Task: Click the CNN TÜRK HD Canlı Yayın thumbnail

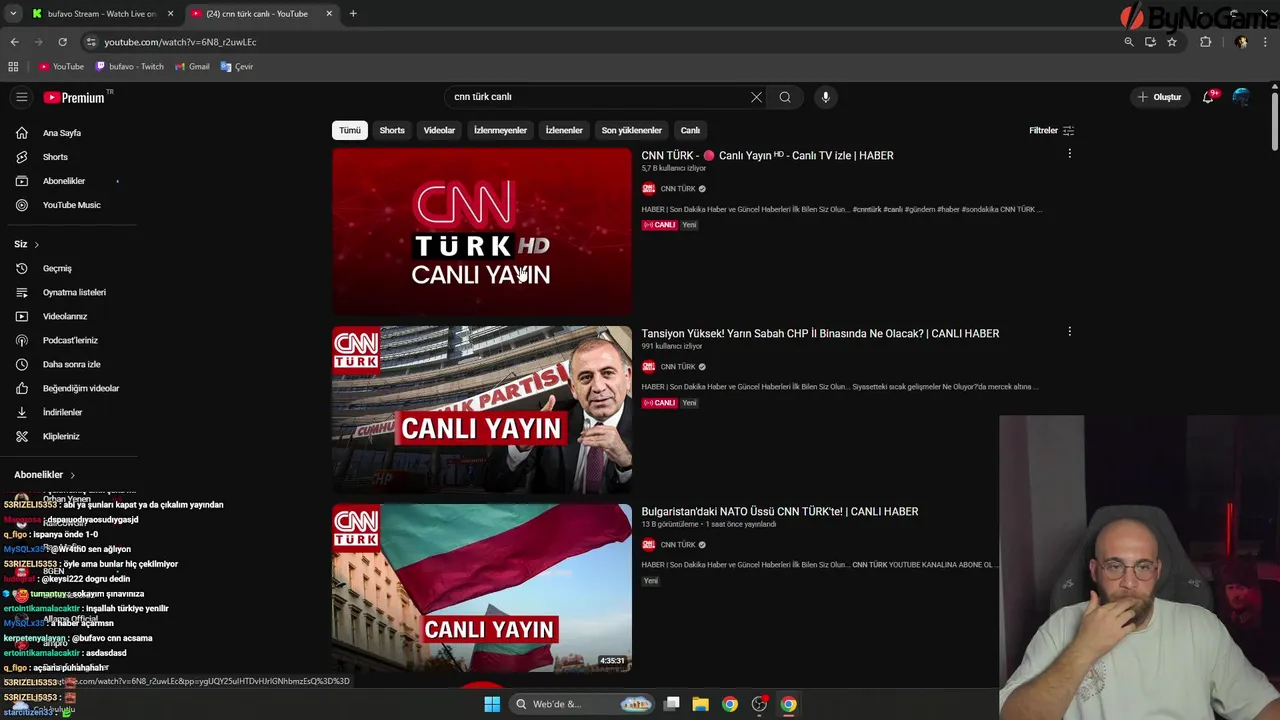Action: point(482,232)
